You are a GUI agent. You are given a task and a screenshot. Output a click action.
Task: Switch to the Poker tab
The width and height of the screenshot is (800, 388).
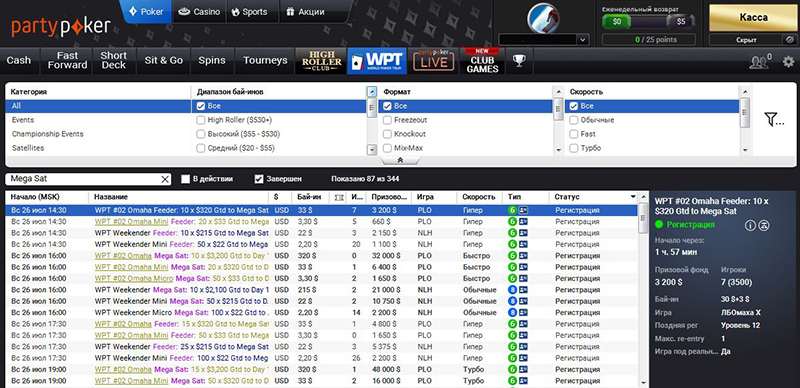pos(146,11)
